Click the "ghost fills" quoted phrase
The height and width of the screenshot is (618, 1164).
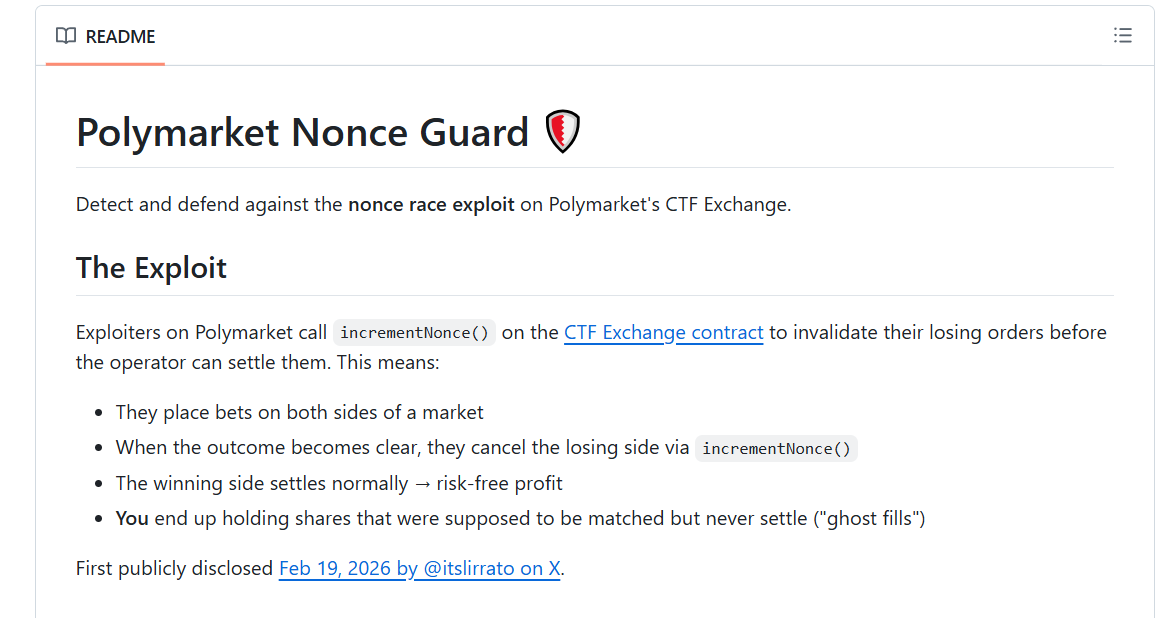869,518
